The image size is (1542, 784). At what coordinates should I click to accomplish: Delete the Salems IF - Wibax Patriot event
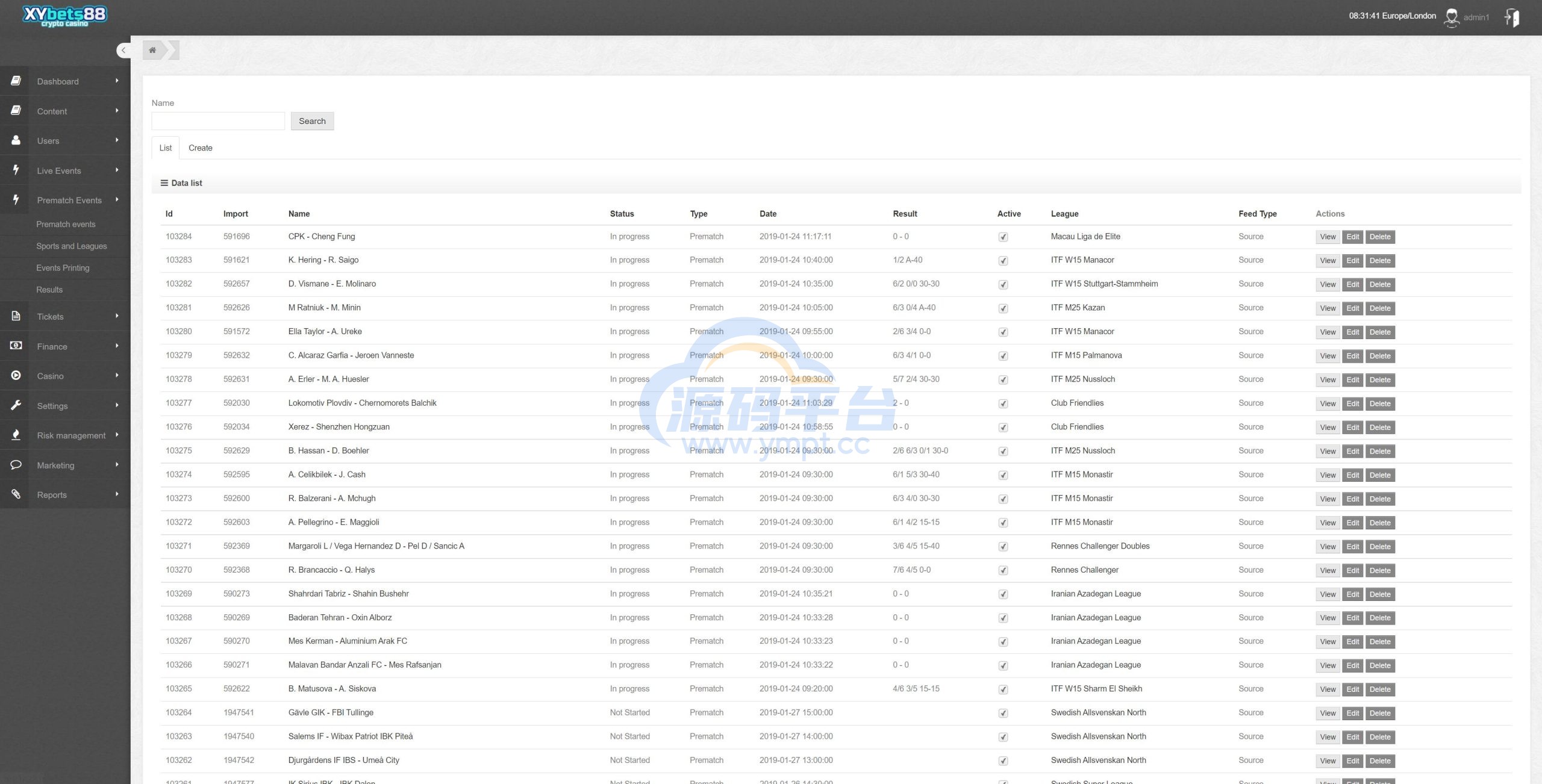pyautogui.click(x=1379, y=738)
